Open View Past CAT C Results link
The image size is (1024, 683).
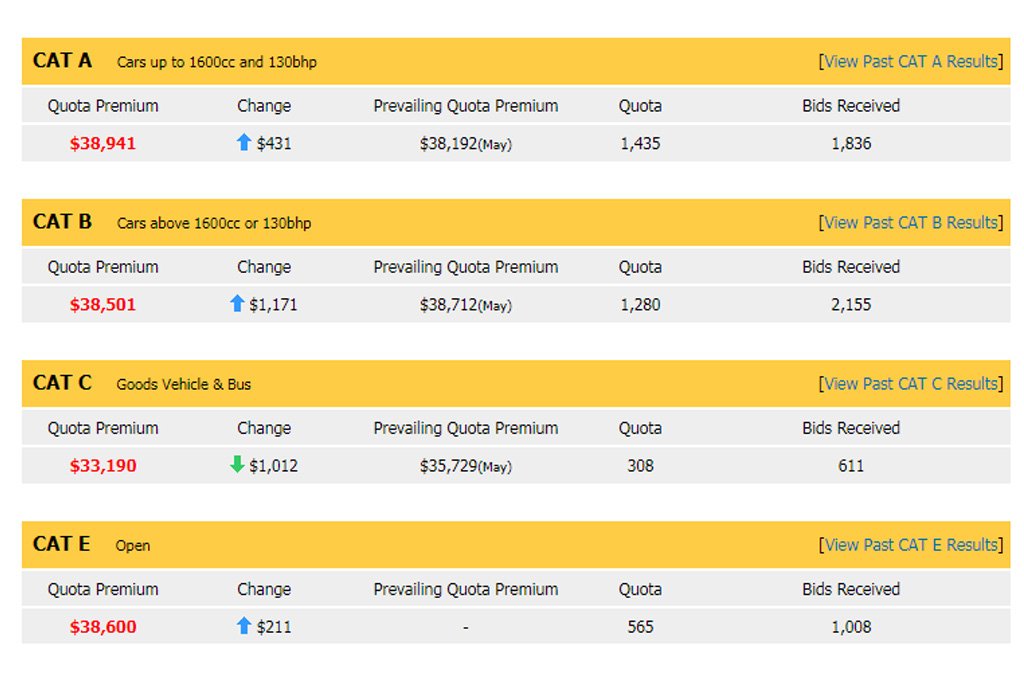911,384
